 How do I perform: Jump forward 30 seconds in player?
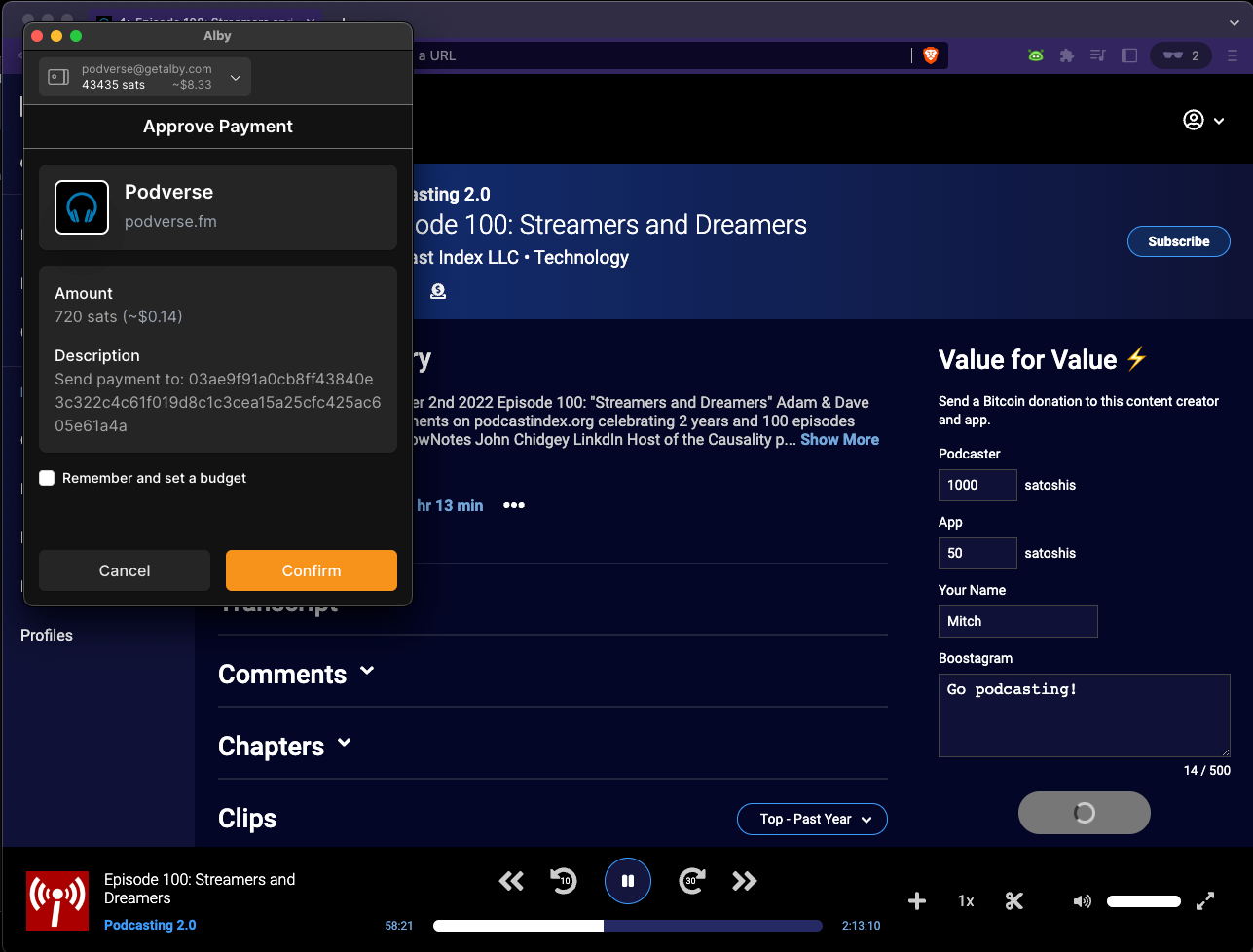point(692,881)
